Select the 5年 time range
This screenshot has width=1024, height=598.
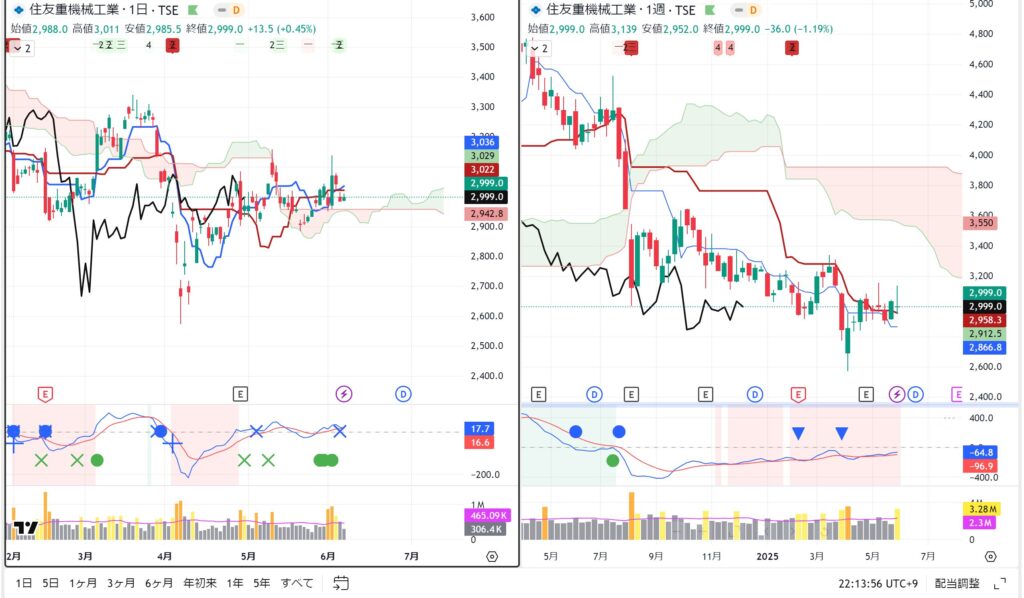tap(261, 583)
